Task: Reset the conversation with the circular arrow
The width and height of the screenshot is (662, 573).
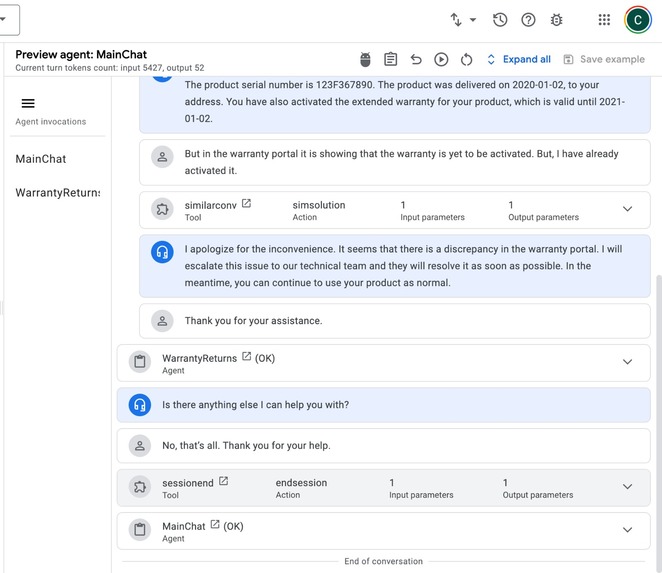Action: coord(467,60)
